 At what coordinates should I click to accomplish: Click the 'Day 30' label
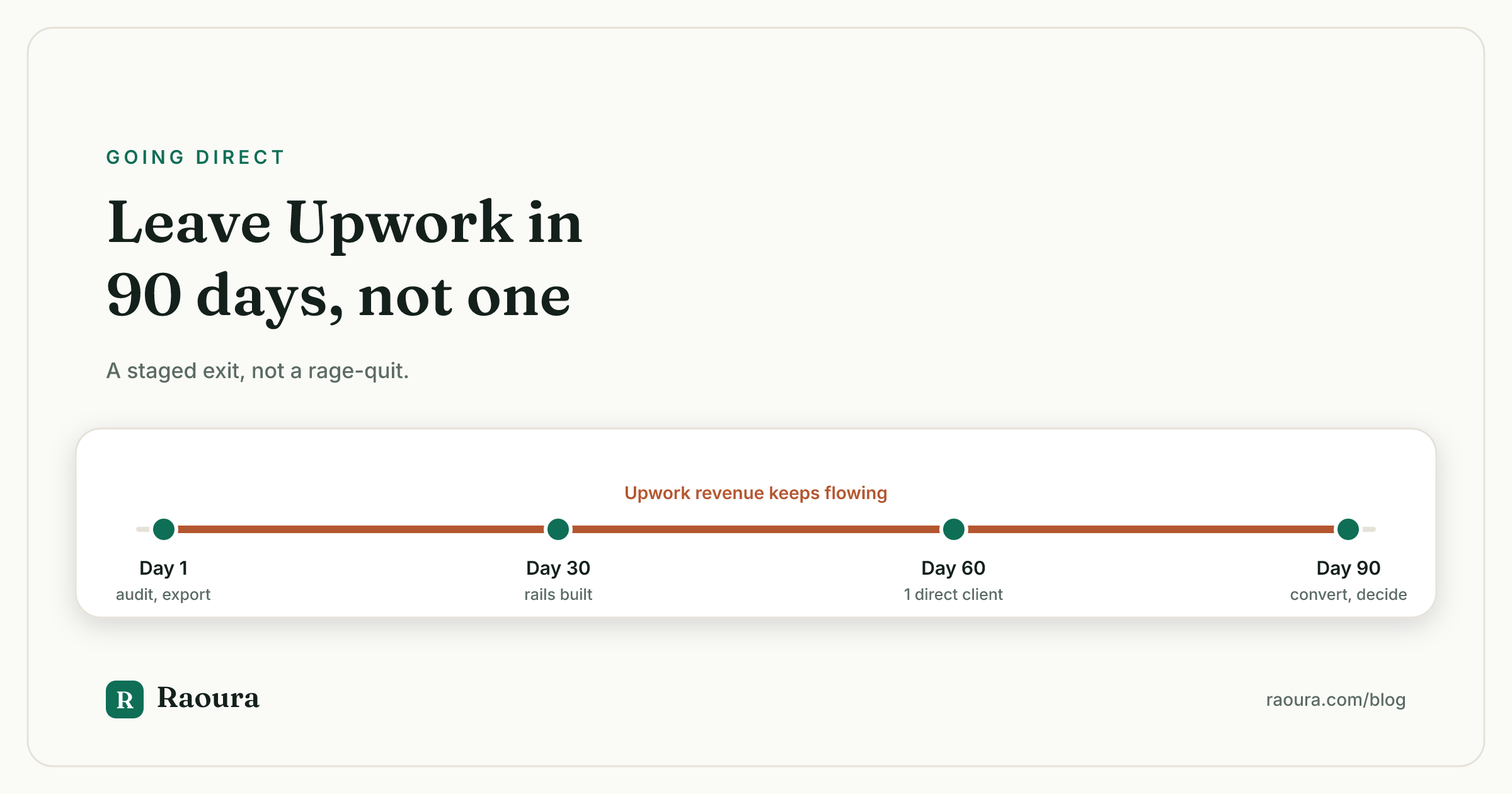[558, 568]
